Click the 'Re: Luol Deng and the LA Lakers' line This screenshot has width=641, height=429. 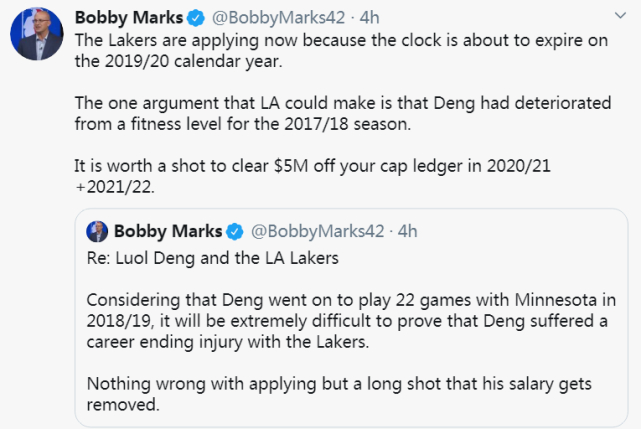point(213,258)
